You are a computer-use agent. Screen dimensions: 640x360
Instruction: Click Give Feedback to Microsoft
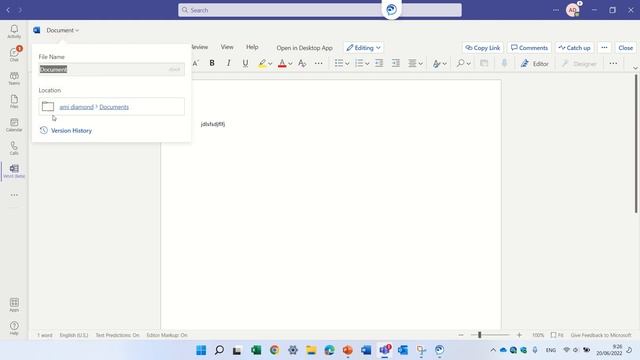click(601, 335)
